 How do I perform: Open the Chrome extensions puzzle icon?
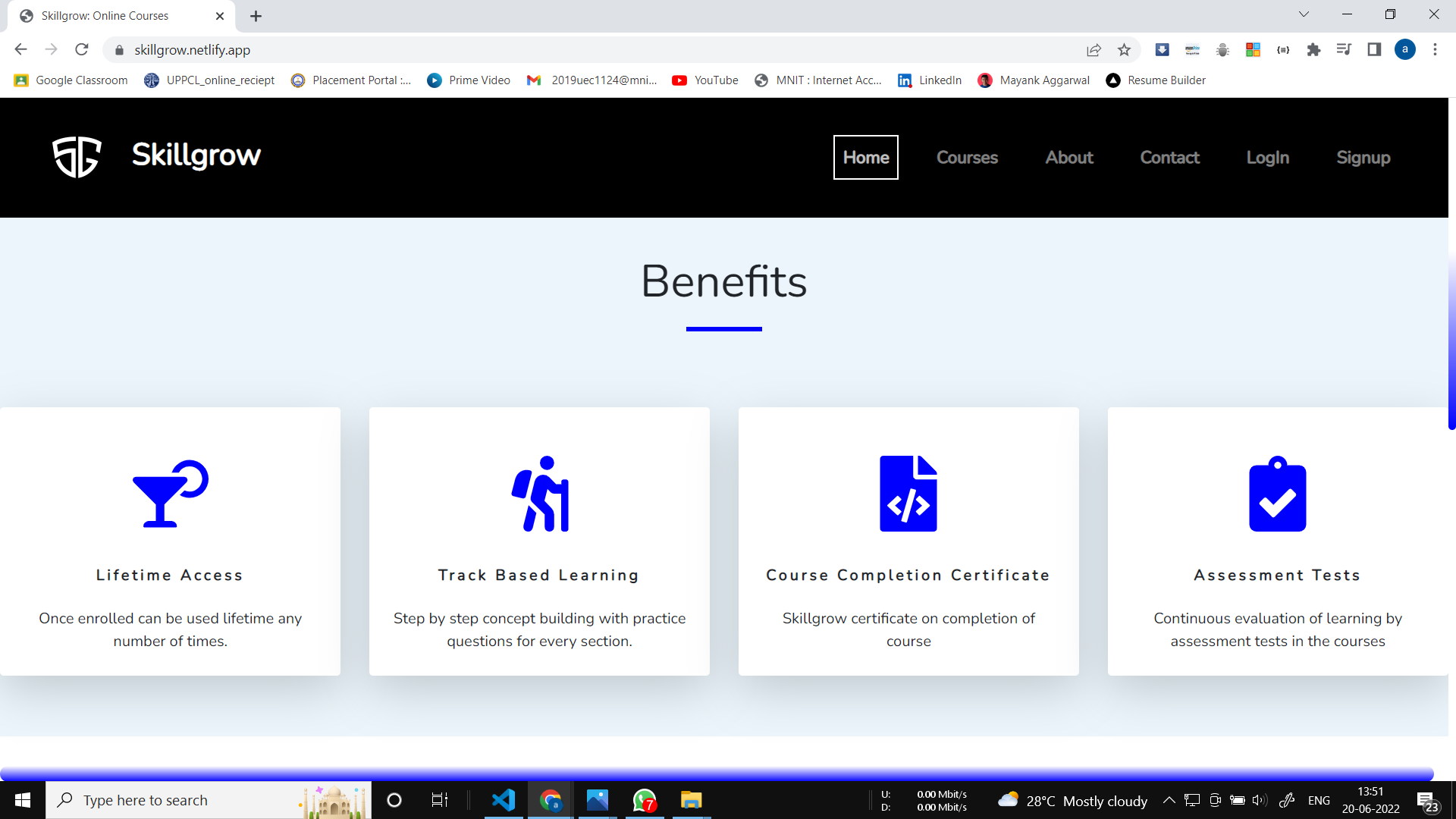click(x=1313, y=50)
